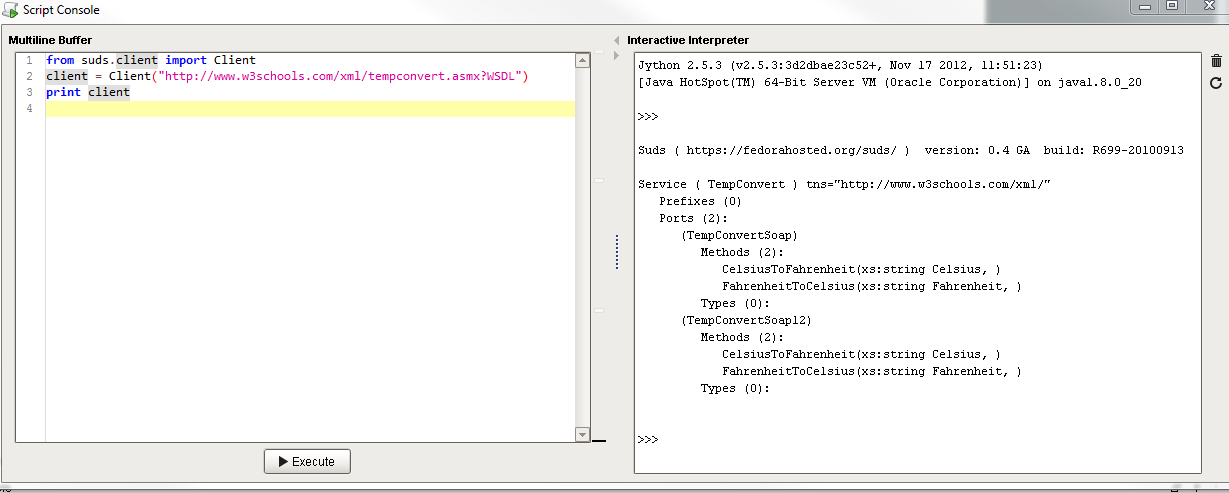Click the dotted divider handle between the panes
Image resolution: width=1229 pixels, height=493 pixels.
tap(616, 251)
